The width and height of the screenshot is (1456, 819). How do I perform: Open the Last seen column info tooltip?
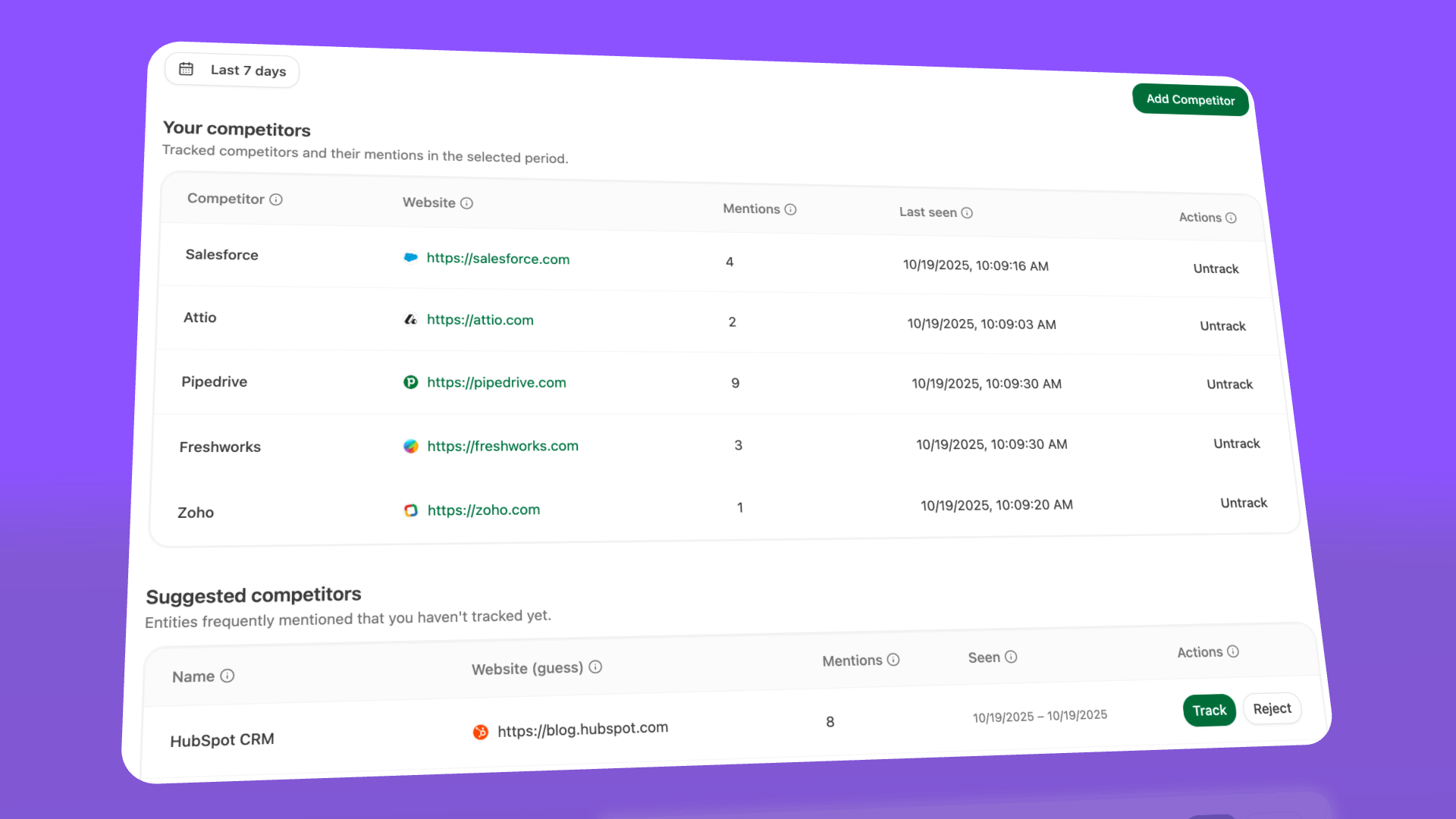(968, 212)
